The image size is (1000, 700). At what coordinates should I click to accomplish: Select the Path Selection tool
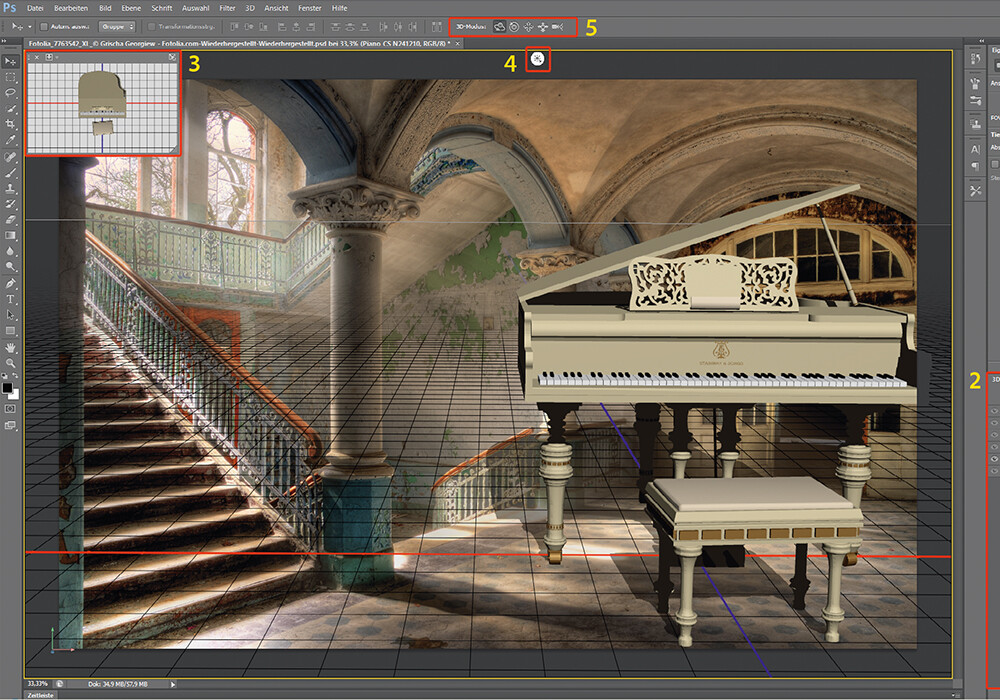[10, 315]
